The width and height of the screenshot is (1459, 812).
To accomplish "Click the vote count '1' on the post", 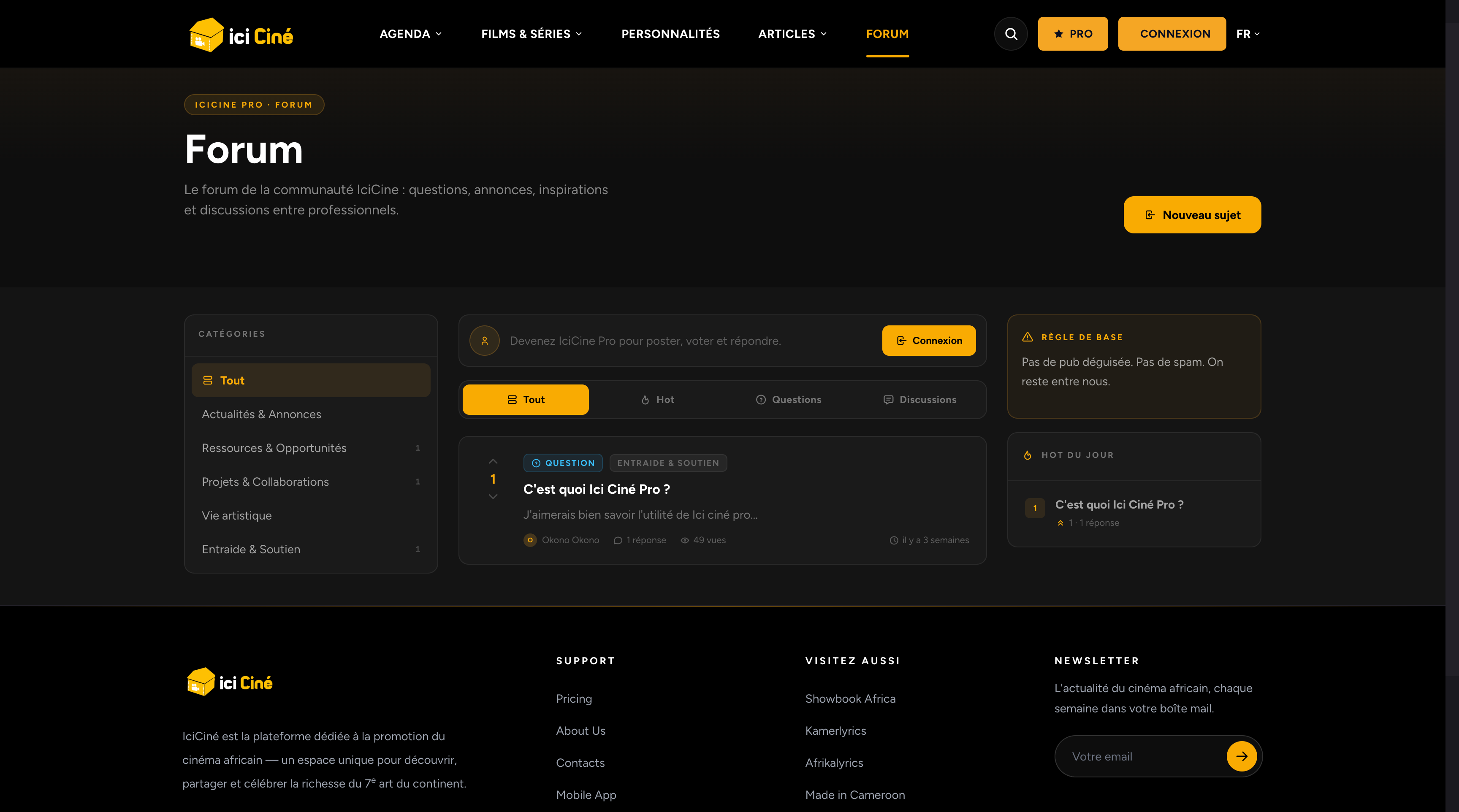I will [493, 479].
